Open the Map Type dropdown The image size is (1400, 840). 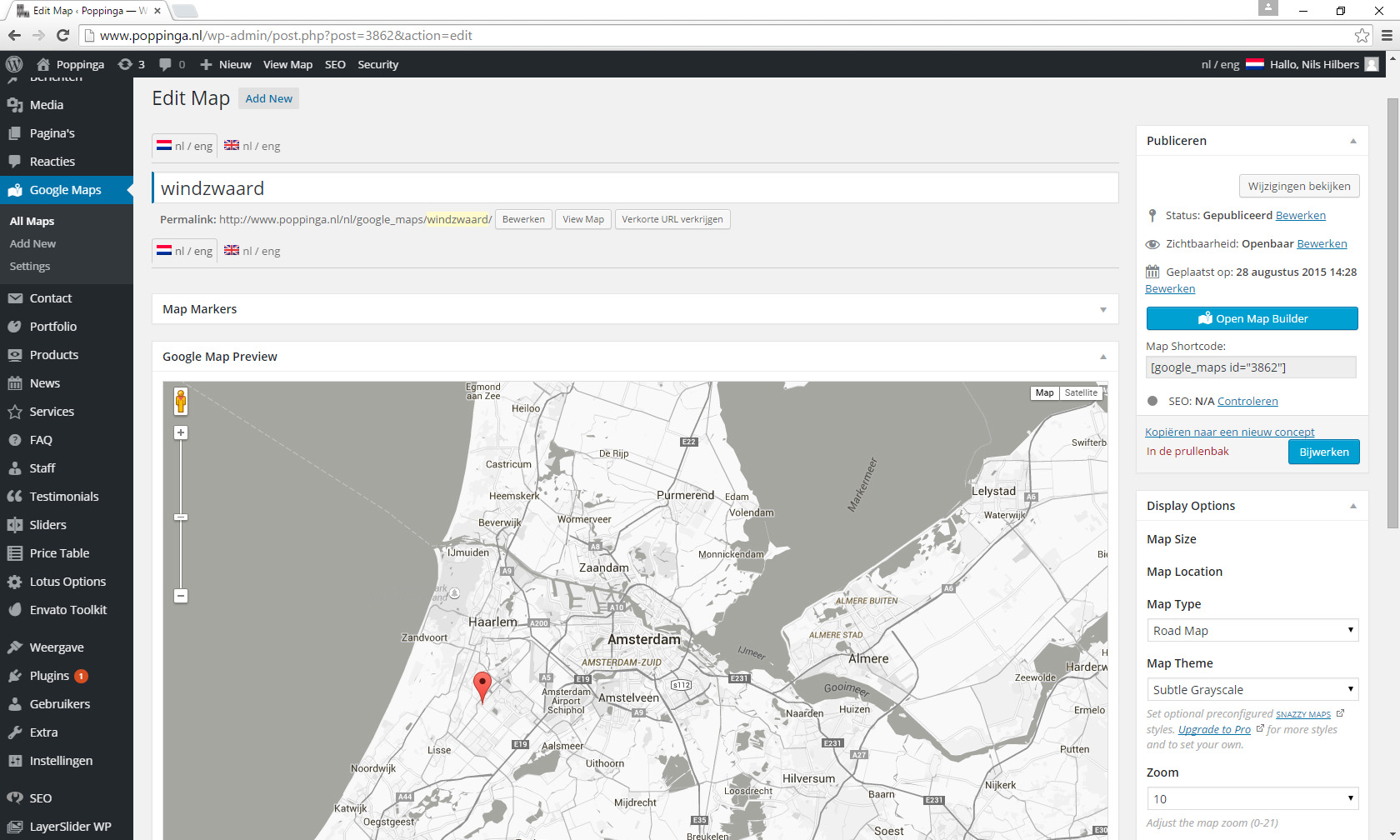(1252, 630)
